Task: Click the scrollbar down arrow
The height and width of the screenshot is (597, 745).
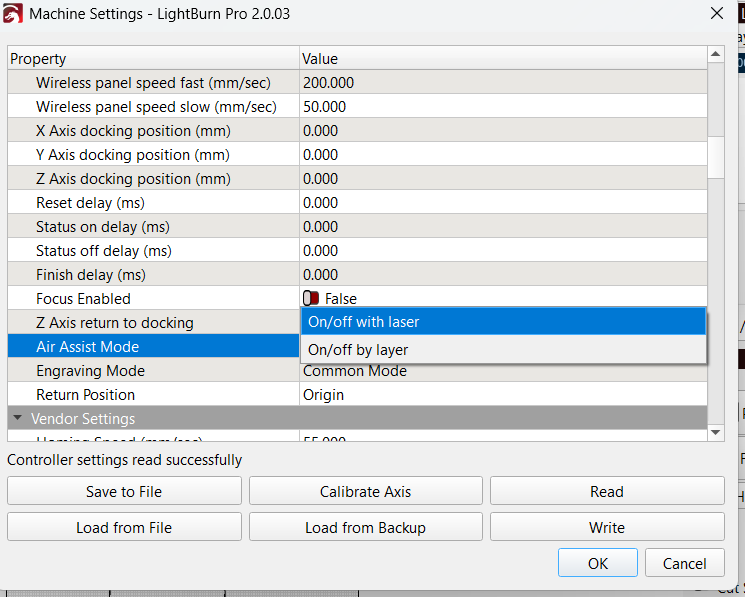Action: pyautogui.click(x=715, y=432)
